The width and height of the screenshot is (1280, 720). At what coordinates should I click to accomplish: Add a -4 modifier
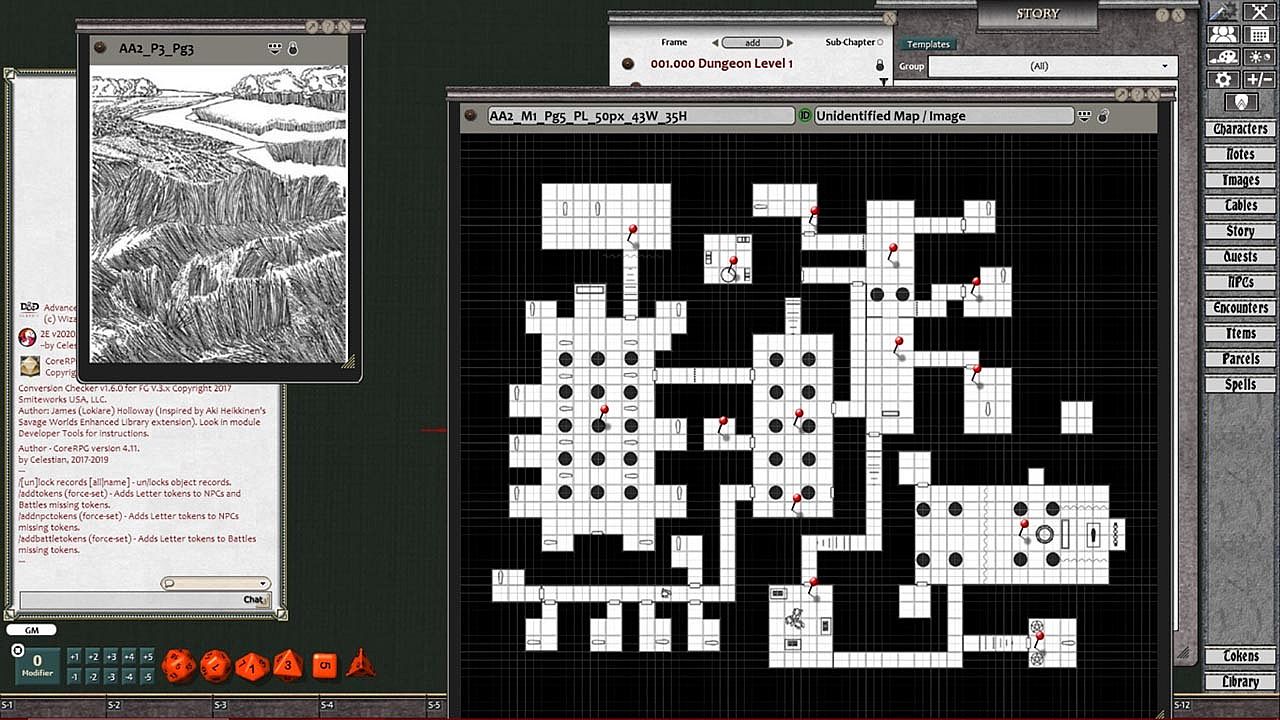click(129, 677)
